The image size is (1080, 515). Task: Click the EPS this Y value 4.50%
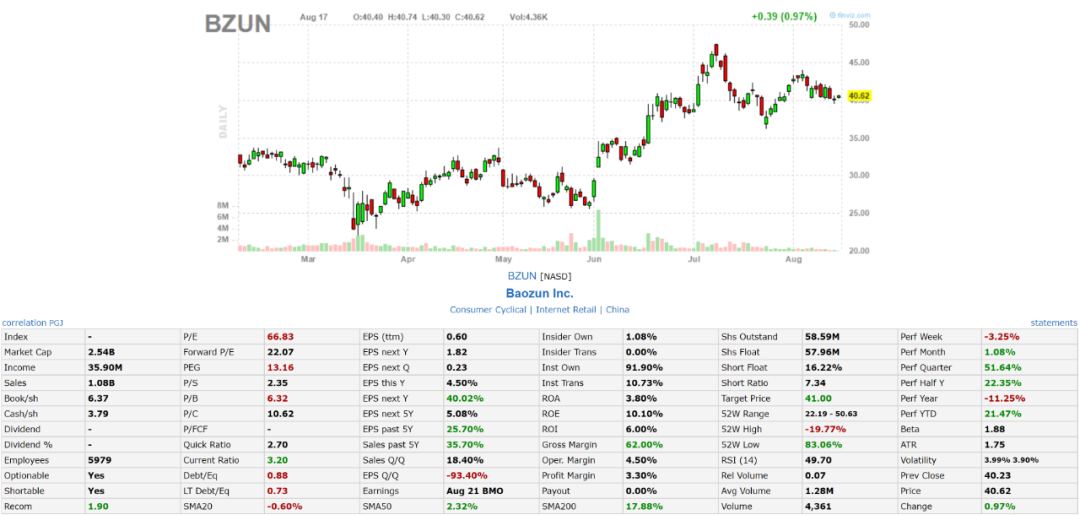[461, 383]
